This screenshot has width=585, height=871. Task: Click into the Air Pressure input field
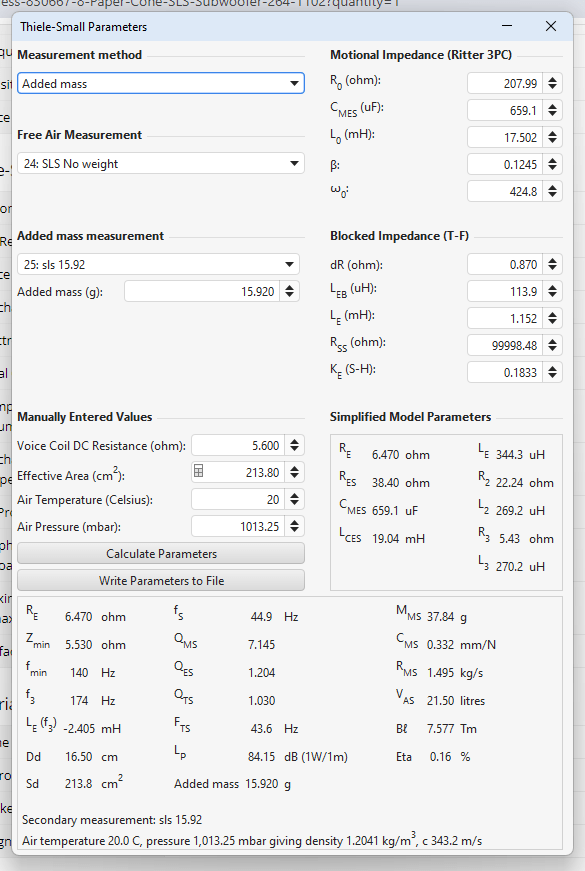[x=238, y=526]
